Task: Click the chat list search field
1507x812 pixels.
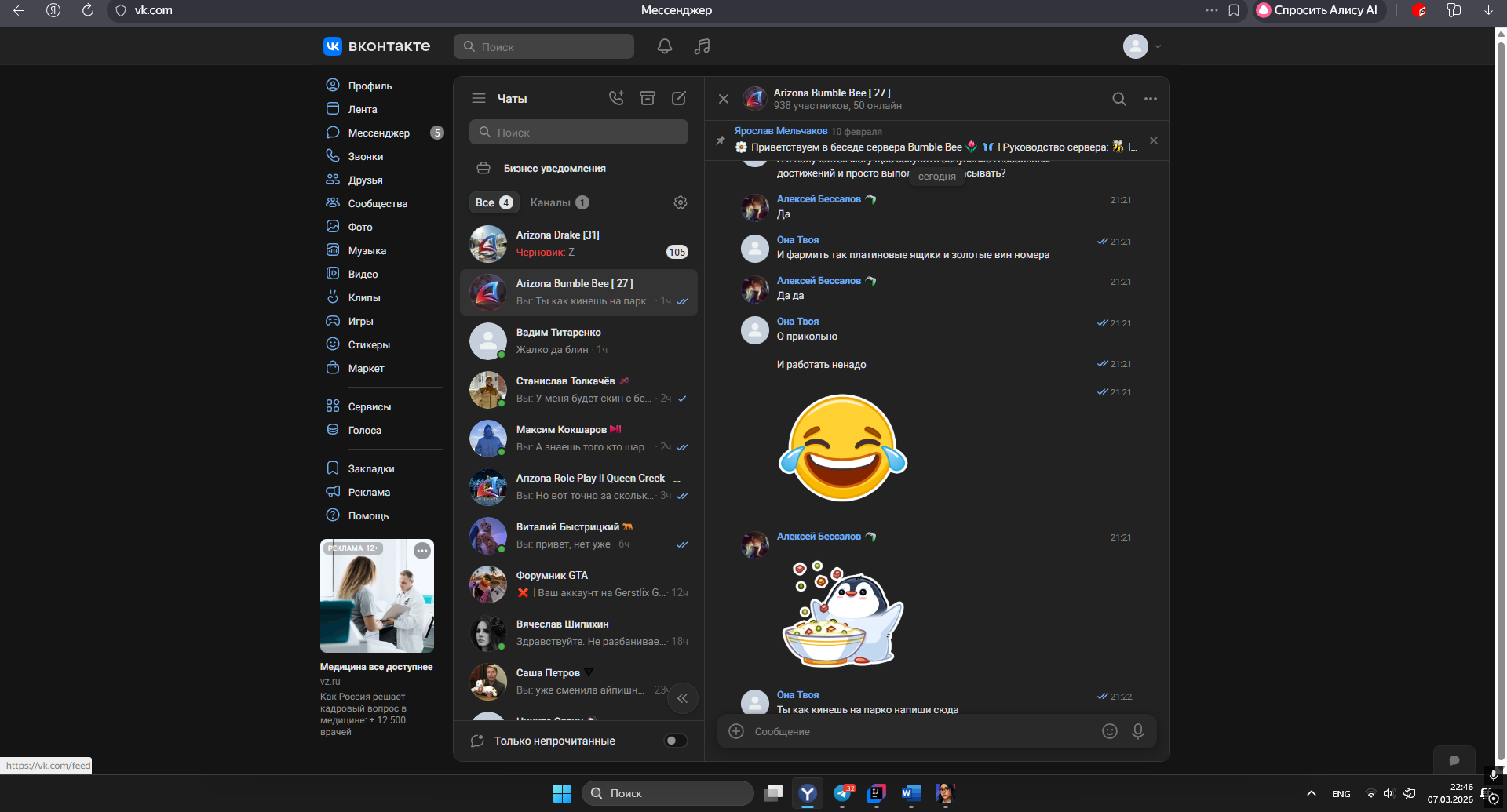Action: click(x=578, y=133)
